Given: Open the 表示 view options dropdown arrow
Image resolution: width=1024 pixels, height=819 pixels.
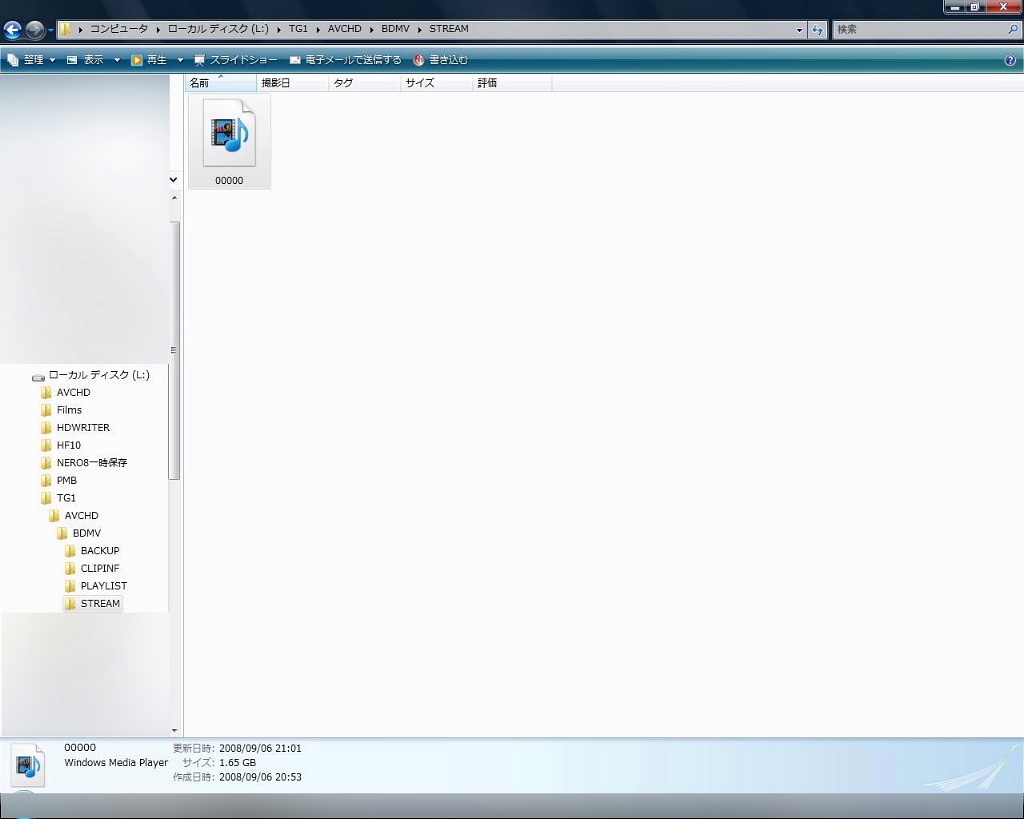Looking at the screenshot, I should (x=117, y=60).
